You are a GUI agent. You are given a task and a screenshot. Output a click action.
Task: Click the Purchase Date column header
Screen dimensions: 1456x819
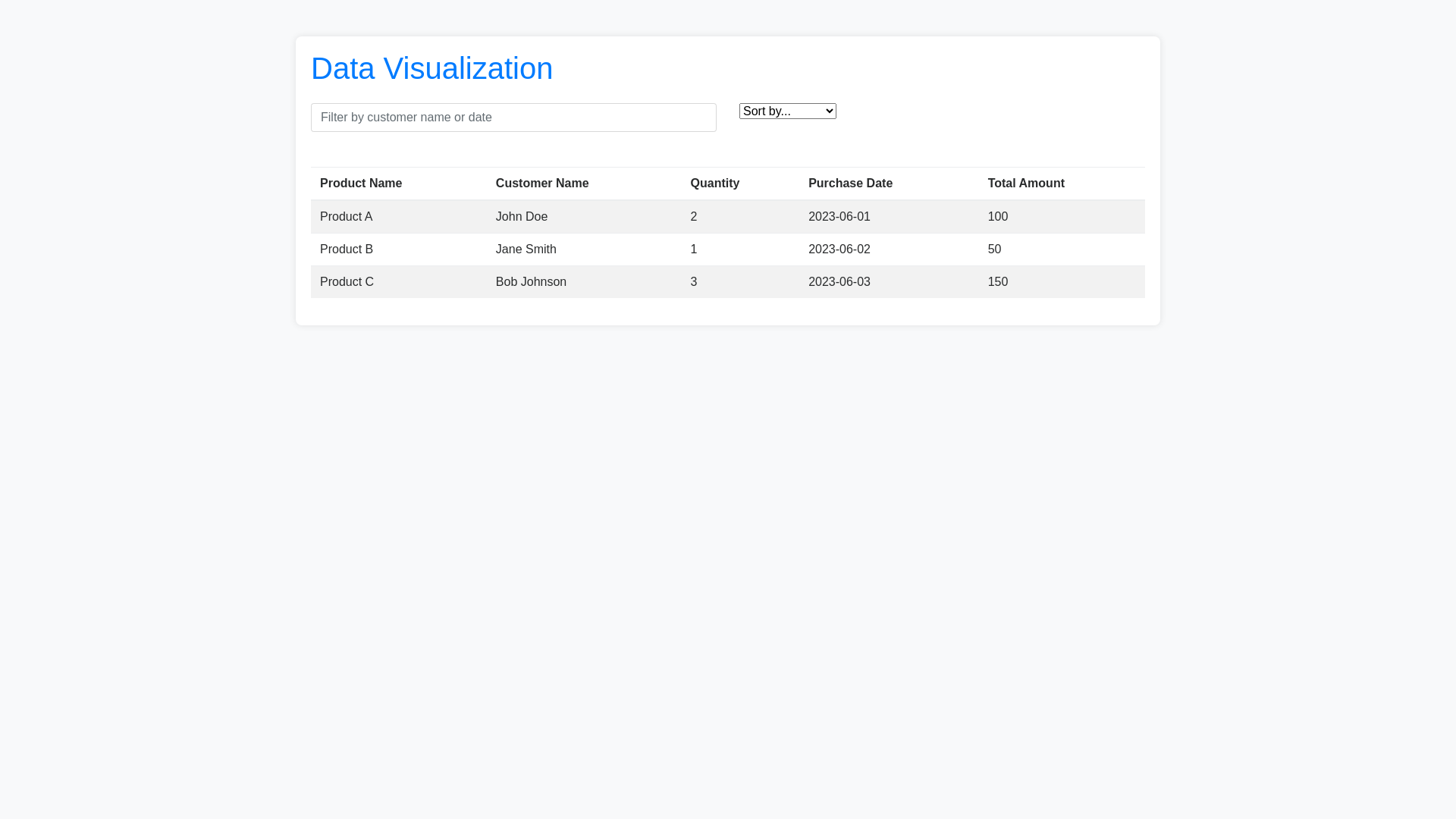point(850,184)
